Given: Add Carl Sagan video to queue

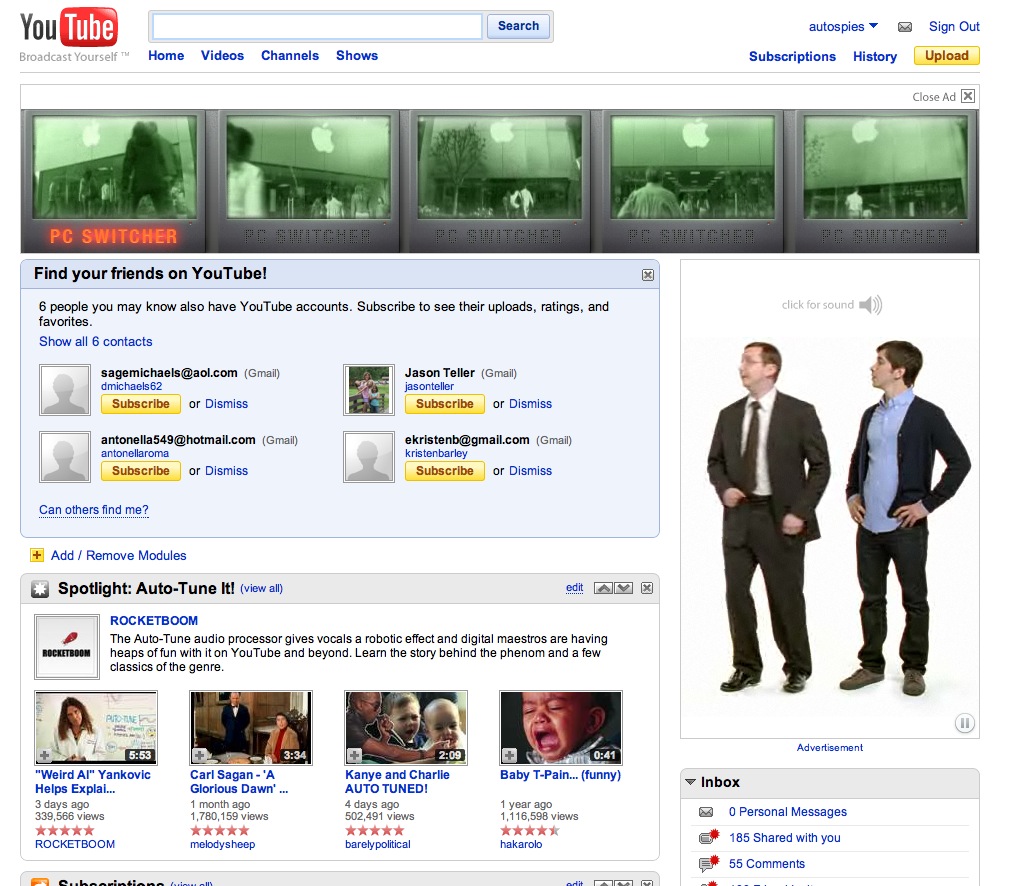Looking at the screenshot, I should pyautogui.click(x=200, y=755).
